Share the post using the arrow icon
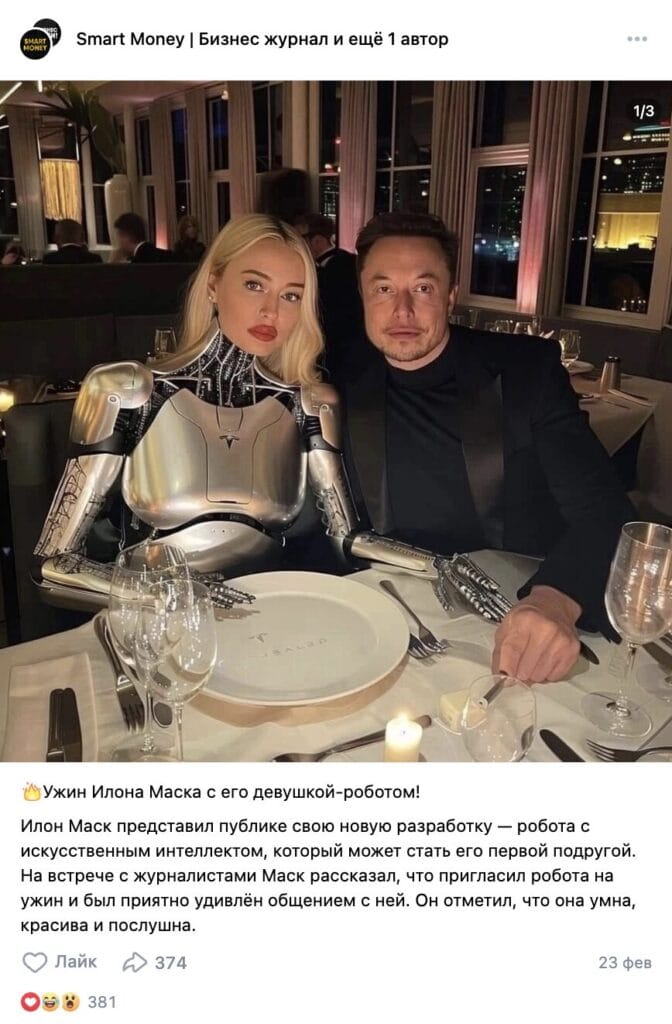Image resolution: width=672 pixels, height=1024 pixels. (135, 962)
